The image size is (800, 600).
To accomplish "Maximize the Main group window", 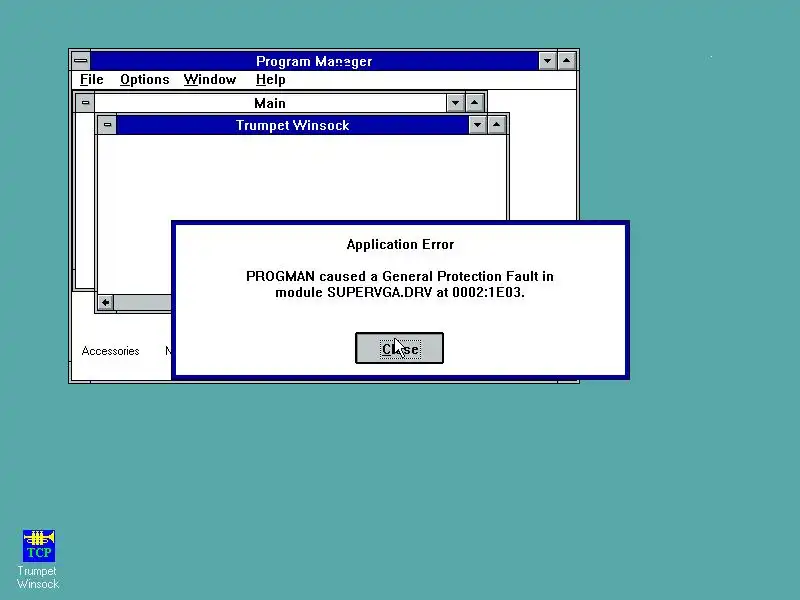I will [474, 103].
